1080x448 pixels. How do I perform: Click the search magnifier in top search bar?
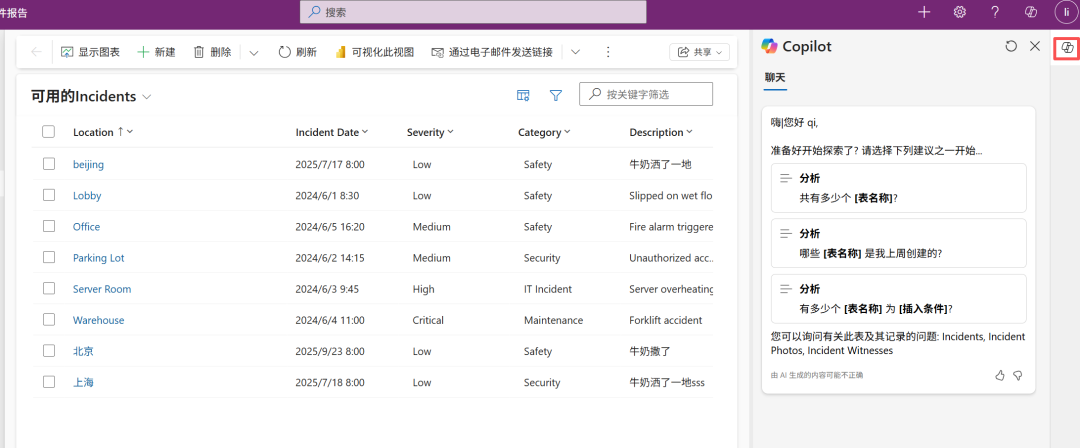click(x=314, y=12)
